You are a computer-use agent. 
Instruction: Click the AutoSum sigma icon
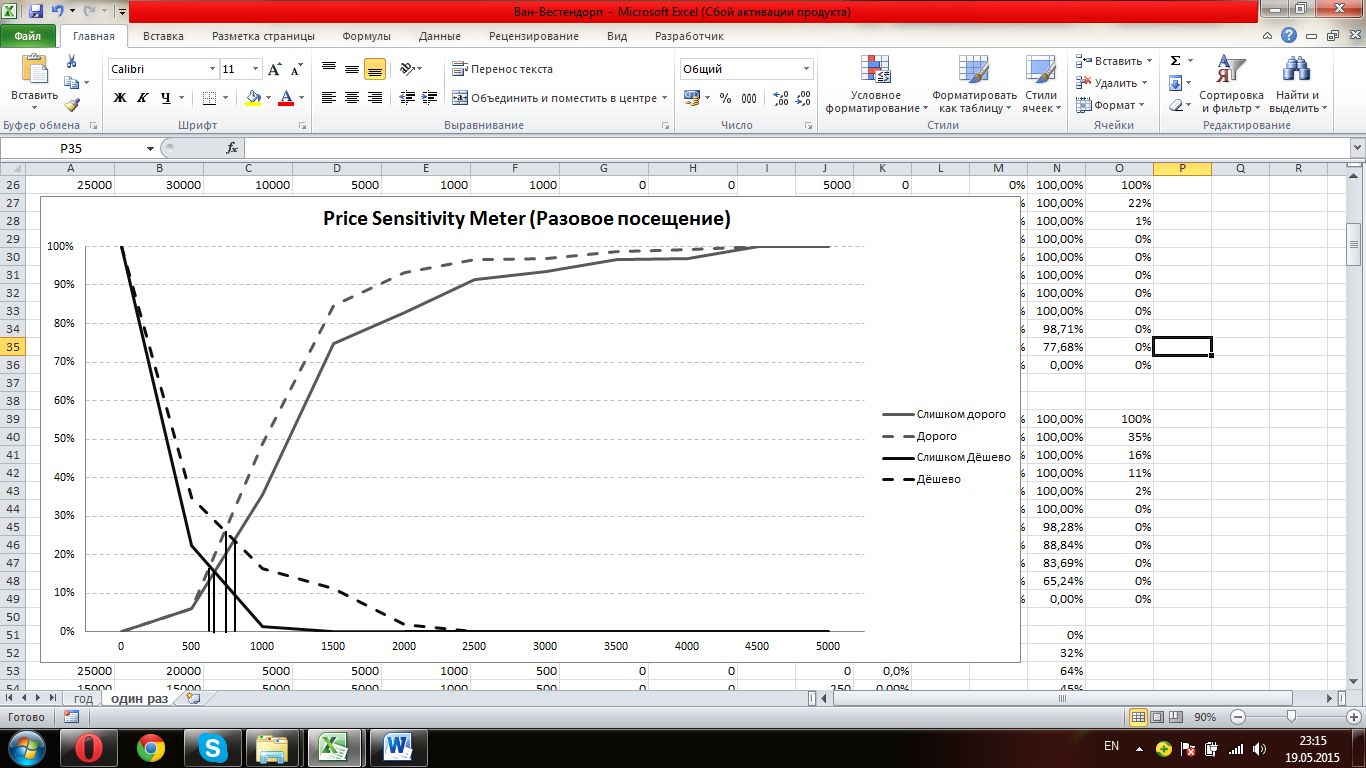click(1176, 61)
